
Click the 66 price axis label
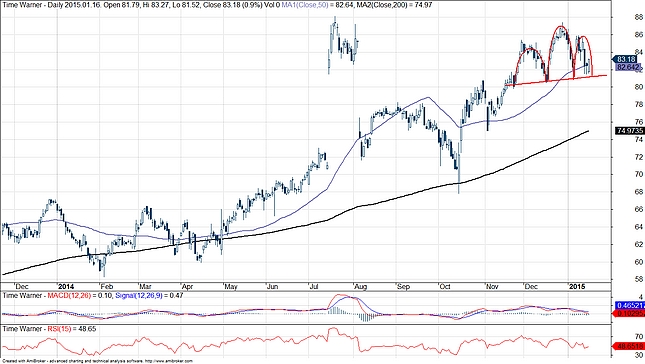point(639,209)
